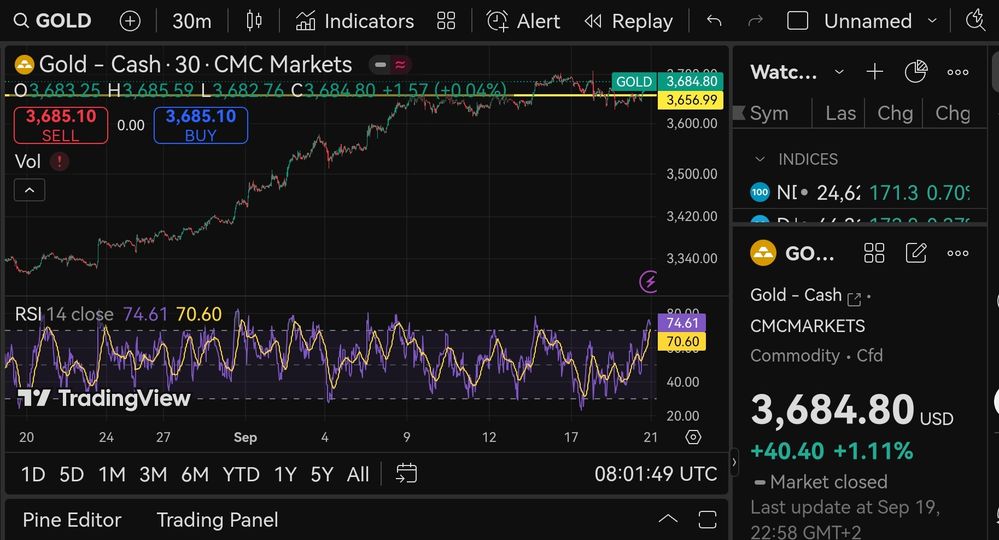Select the NI 100 index row
The height and width of the screenshot is (540, 999).
click(860, 192)
